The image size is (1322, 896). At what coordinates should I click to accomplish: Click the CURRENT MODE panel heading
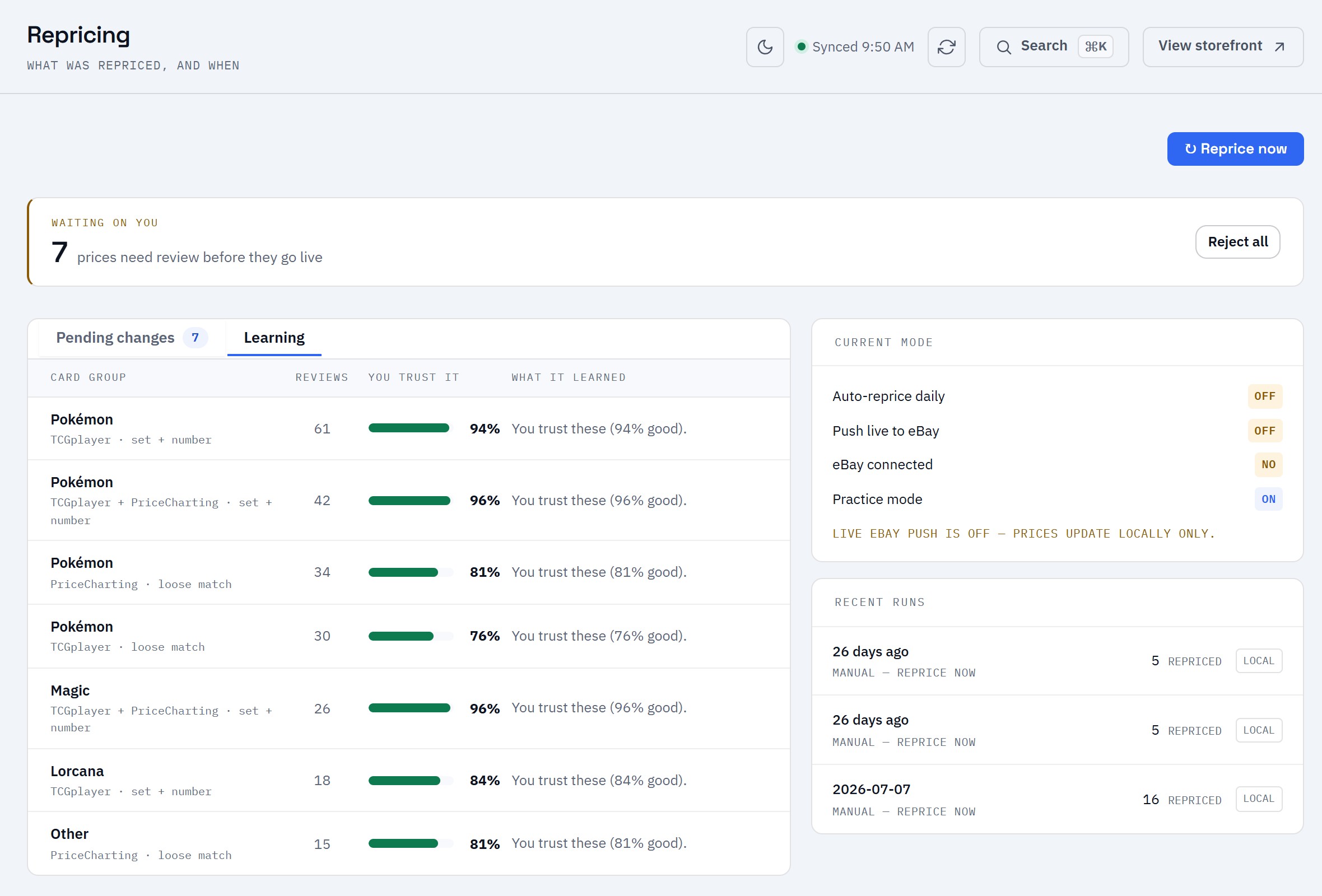click(x=883, y=343)
